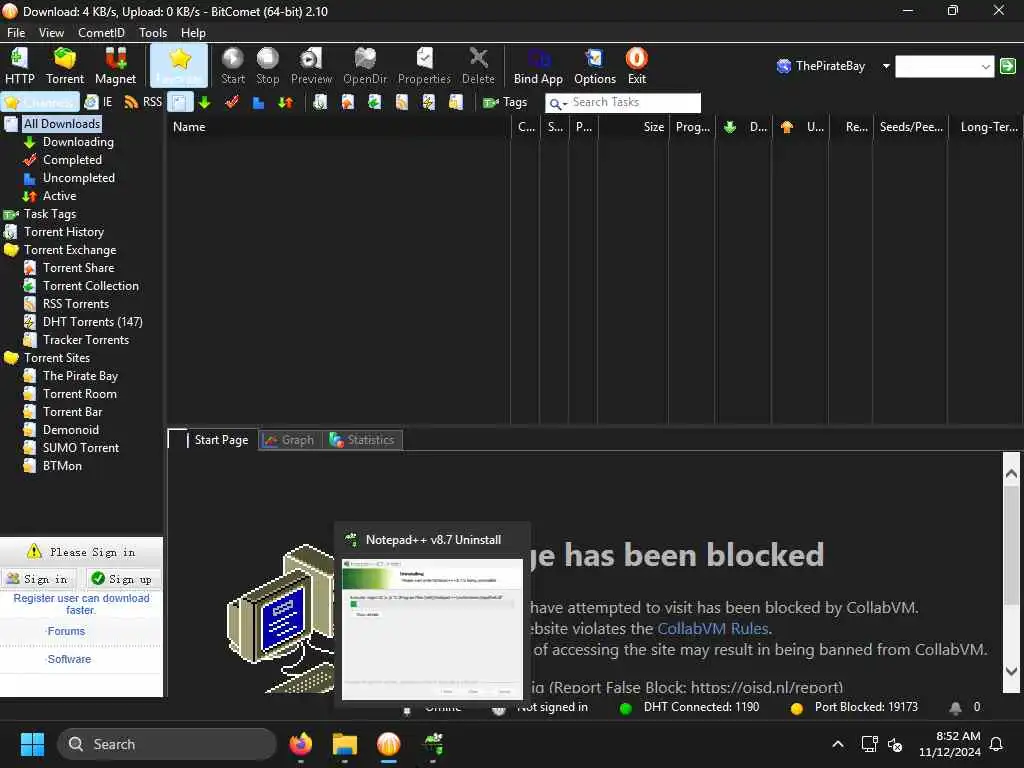Switch to the Graph tab

(289, 440)
